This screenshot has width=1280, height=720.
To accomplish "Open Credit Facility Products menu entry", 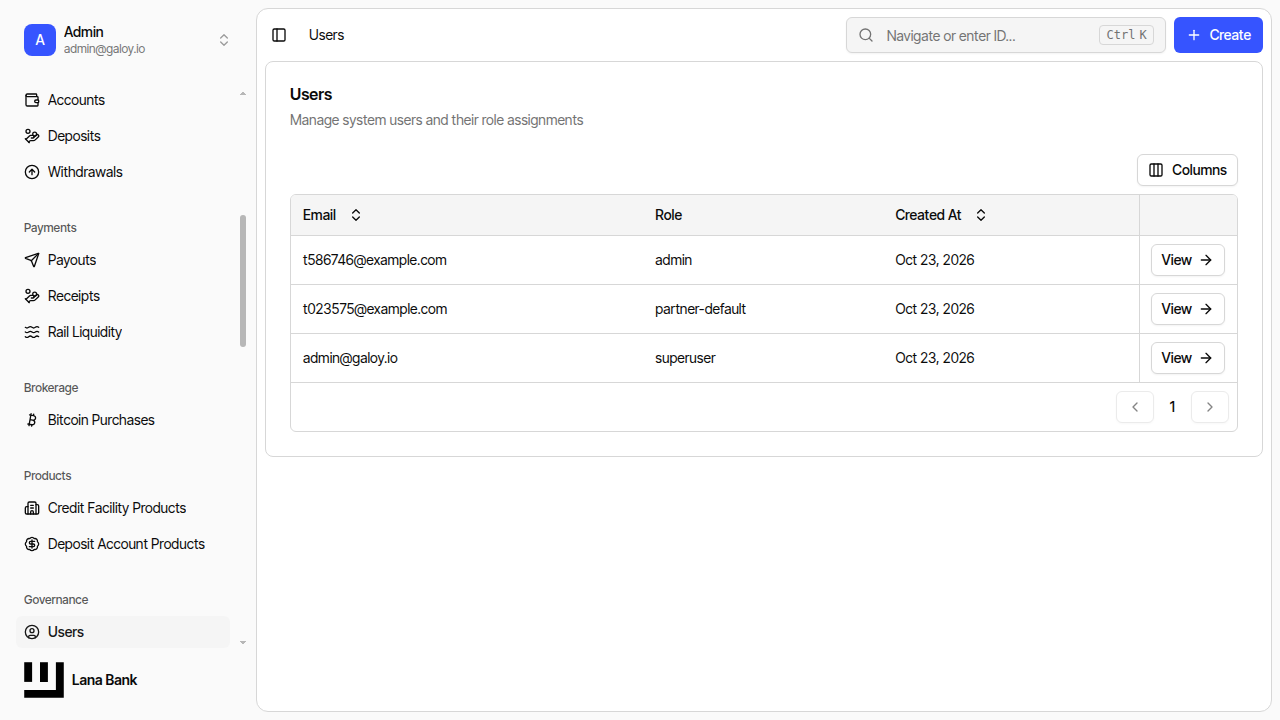I will point(123,508).
